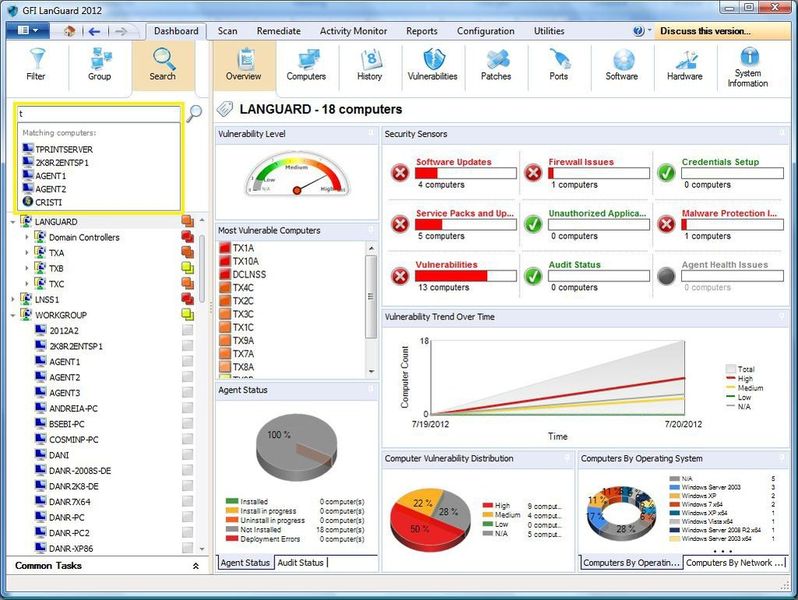798x600 pixels.
Task: Click the Software Updates progress bar
Action: (466, 173)
